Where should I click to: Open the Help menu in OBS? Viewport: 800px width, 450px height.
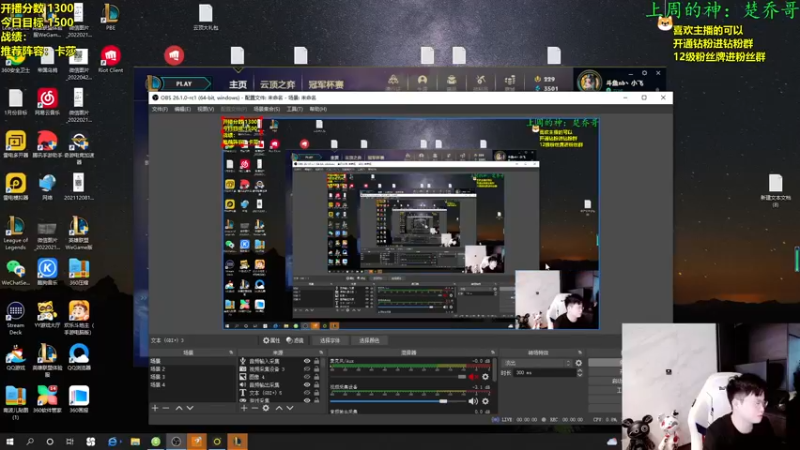[x=318, y=109]
